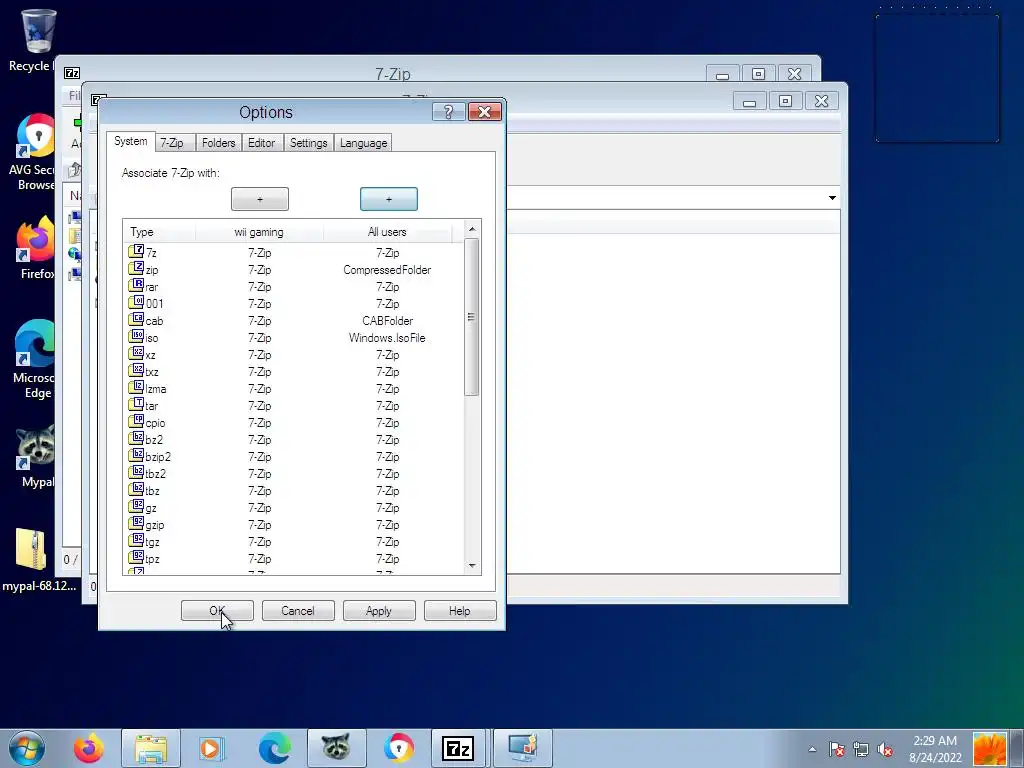The width and height of the screenshot is (1024, 768).
Task: Click the Type column header
Action: coord(159,232)
